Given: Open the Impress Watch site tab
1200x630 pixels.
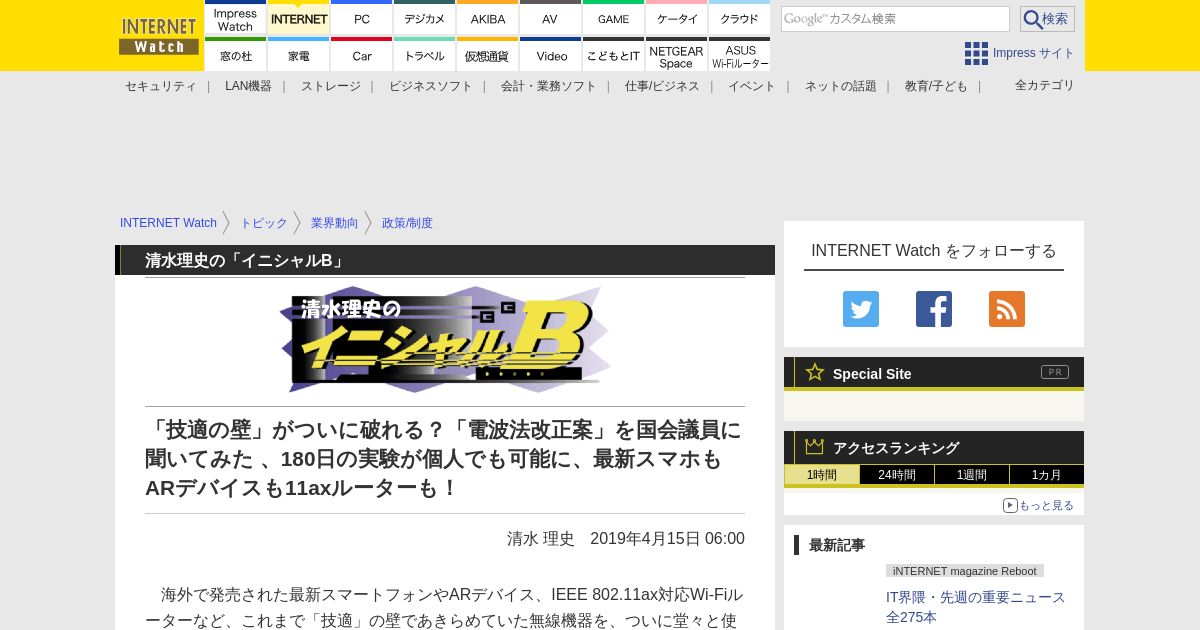Looking at the screenshot, I should 236,18.
